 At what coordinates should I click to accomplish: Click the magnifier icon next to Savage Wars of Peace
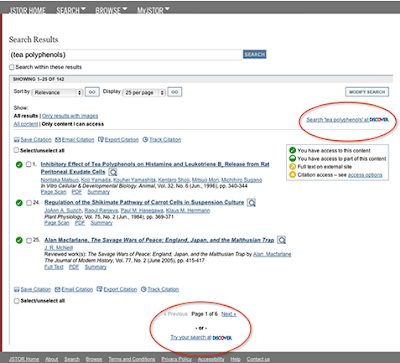[x=282, y=240]
